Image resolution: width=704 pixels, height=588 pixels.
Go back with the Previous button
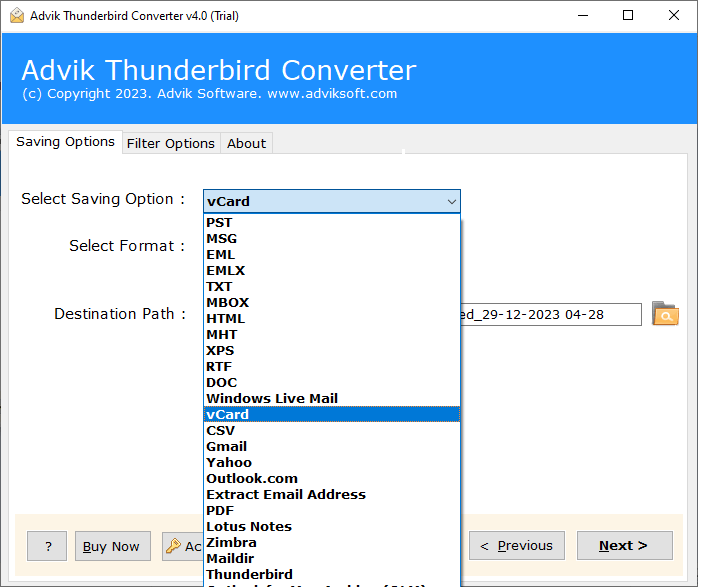(517, 546)
